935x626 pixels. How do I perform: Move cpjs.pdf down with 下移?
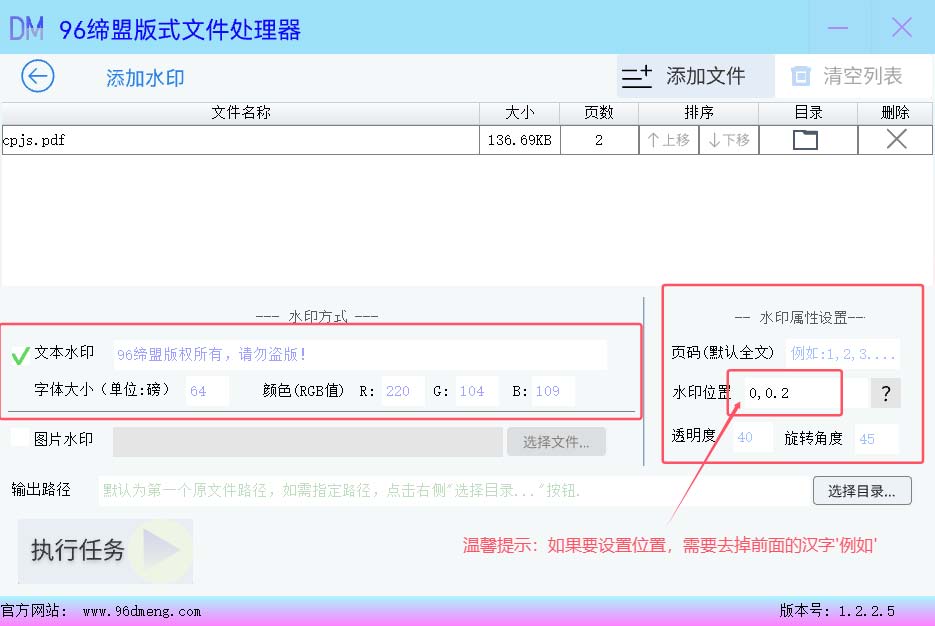point(729,140)
